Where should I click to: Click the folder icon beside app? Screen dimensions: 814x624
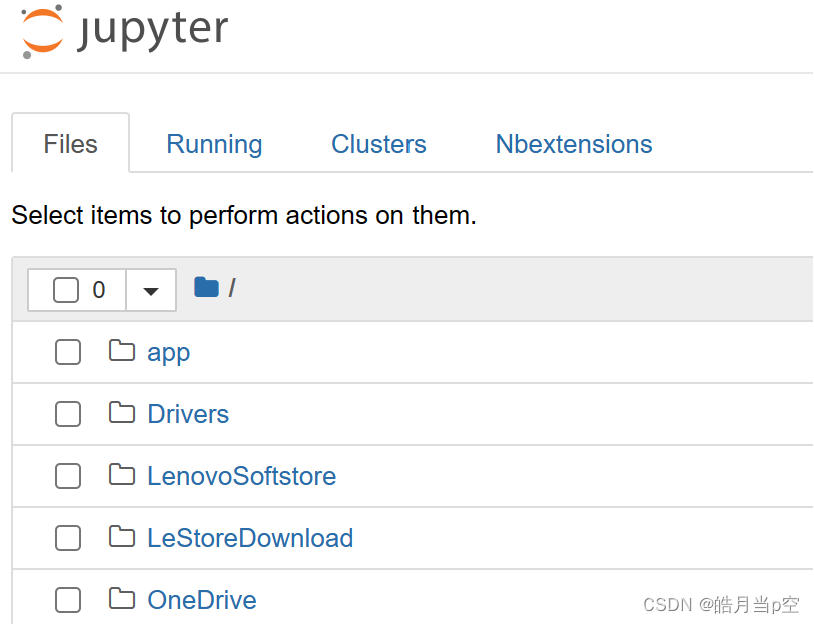point(121,352)
